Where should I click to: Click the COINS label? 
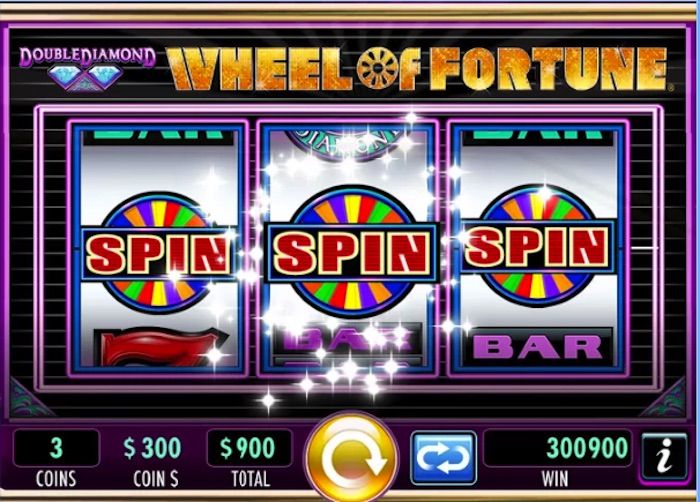pos(56,479)
